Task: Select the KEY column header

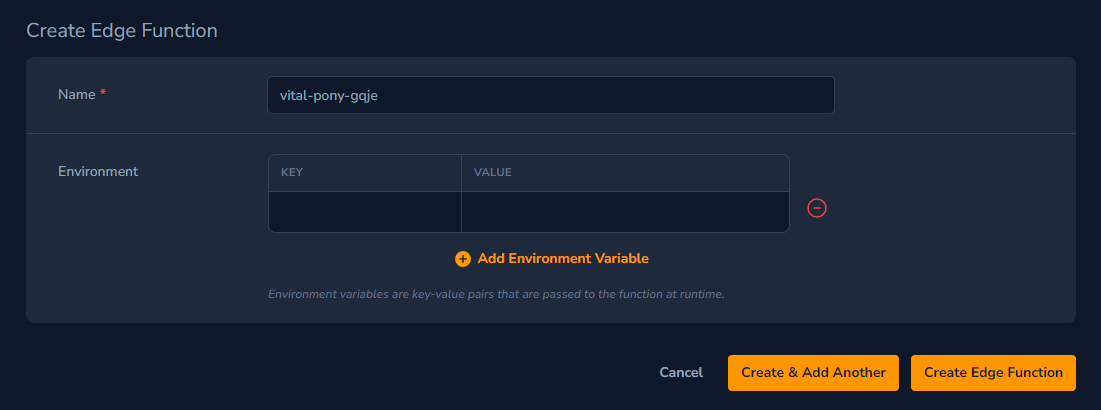Action: coord(292,172)
